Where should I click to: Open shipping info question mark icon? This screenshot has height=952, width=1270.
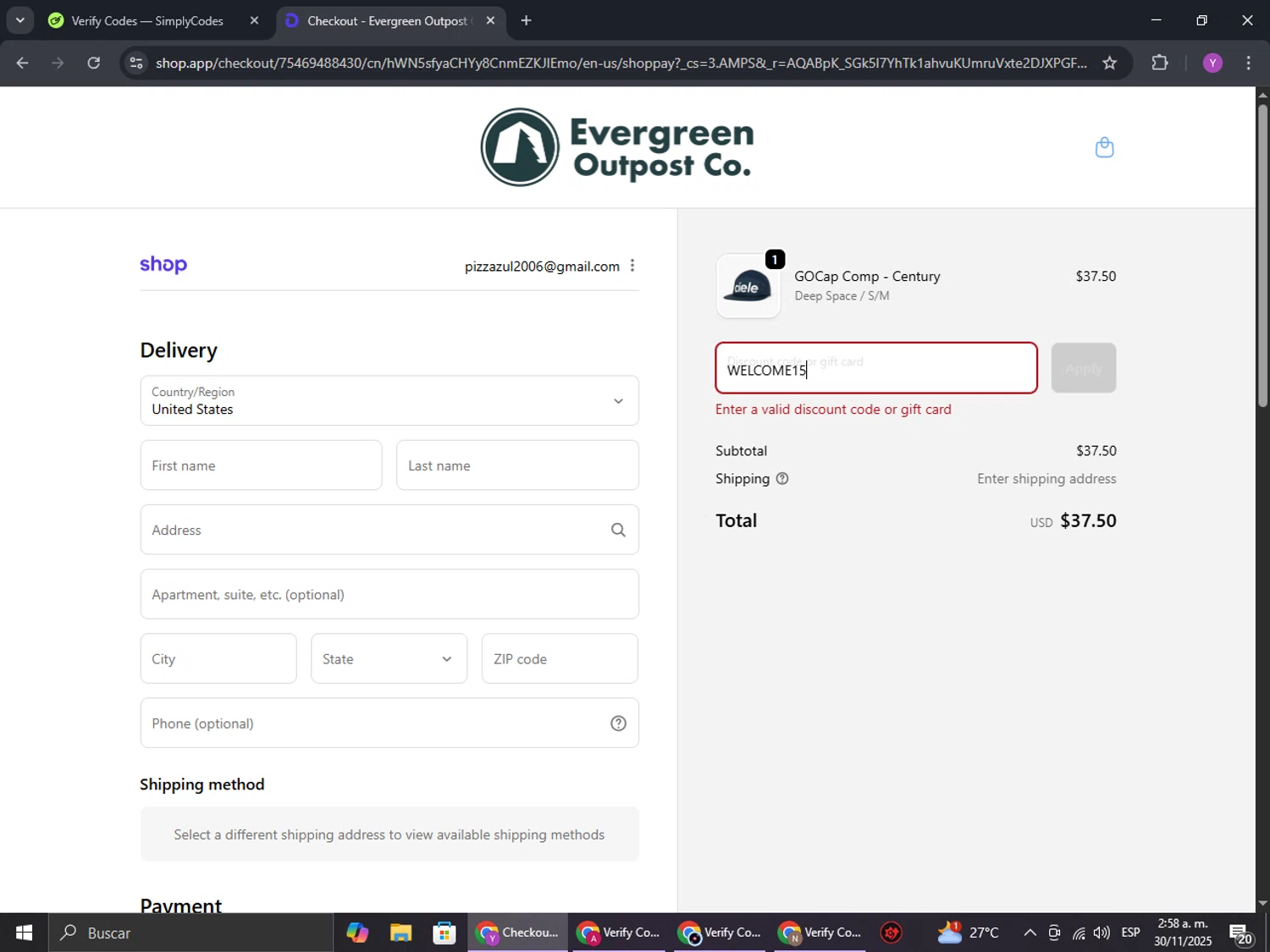click(x=782, y=479)
